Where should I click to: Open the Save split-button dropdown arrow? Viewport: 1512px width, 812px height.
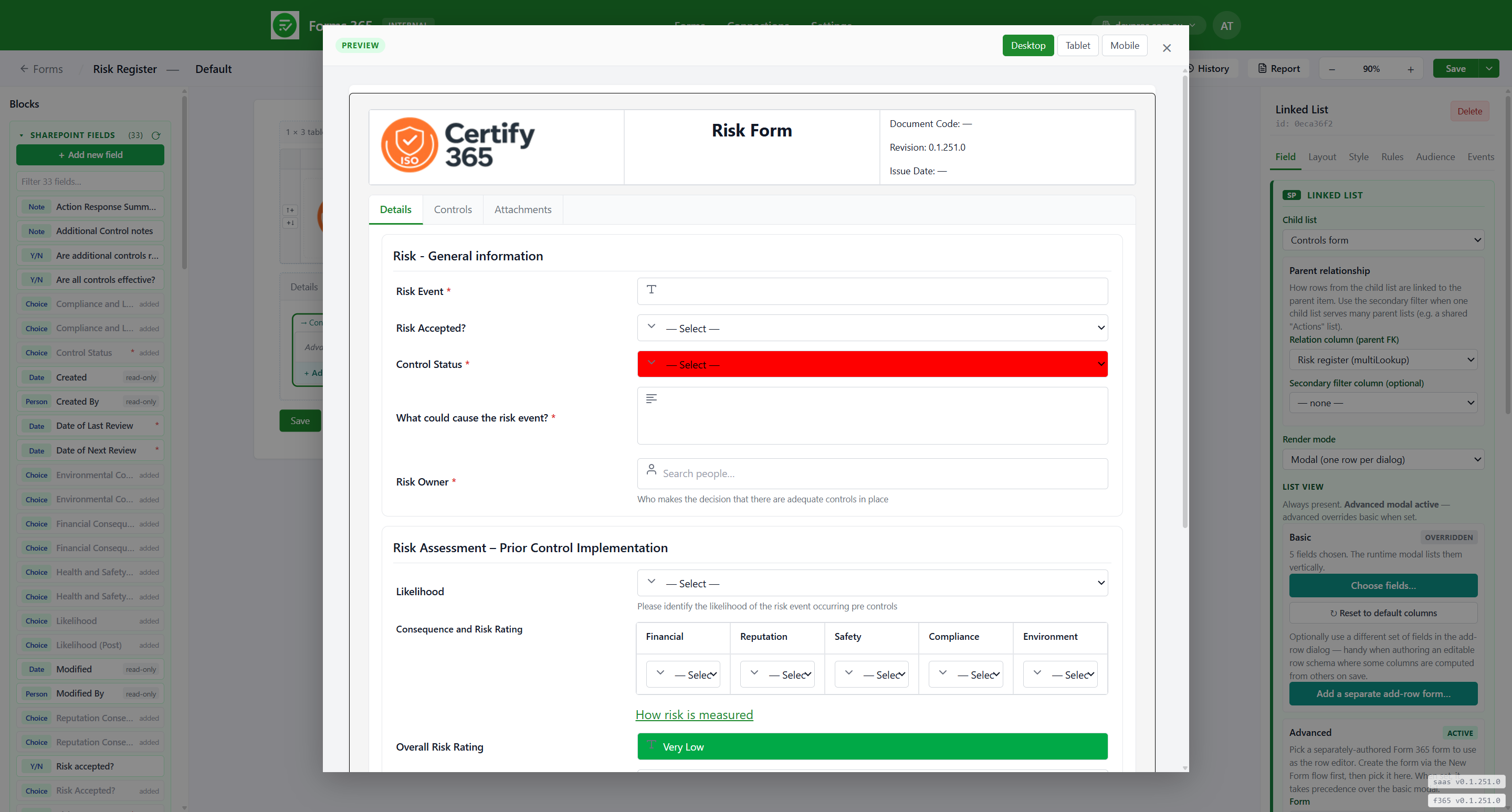coord(1489,69)
